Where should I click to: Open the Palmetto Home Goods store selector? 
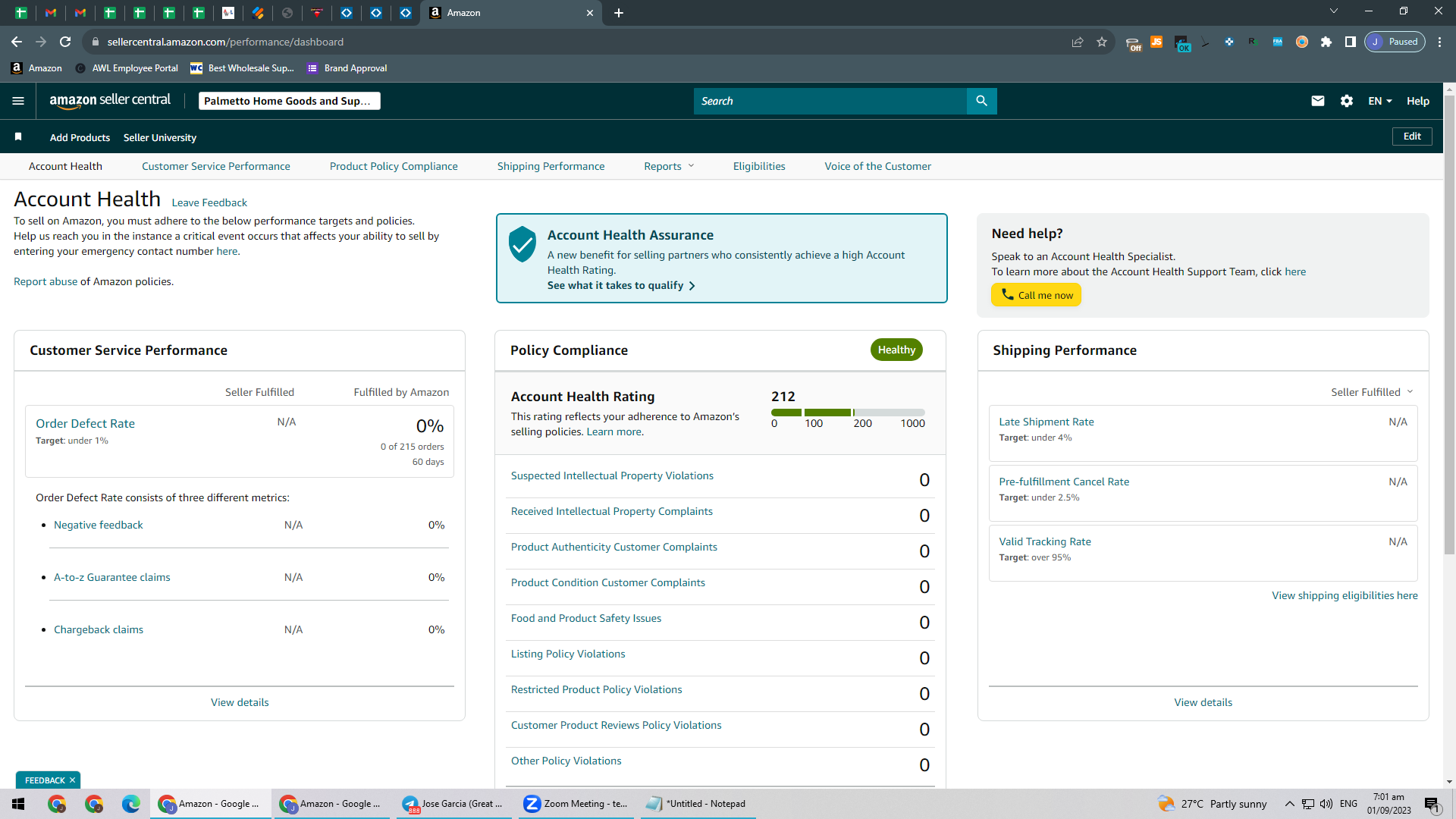tap(289, 101)
